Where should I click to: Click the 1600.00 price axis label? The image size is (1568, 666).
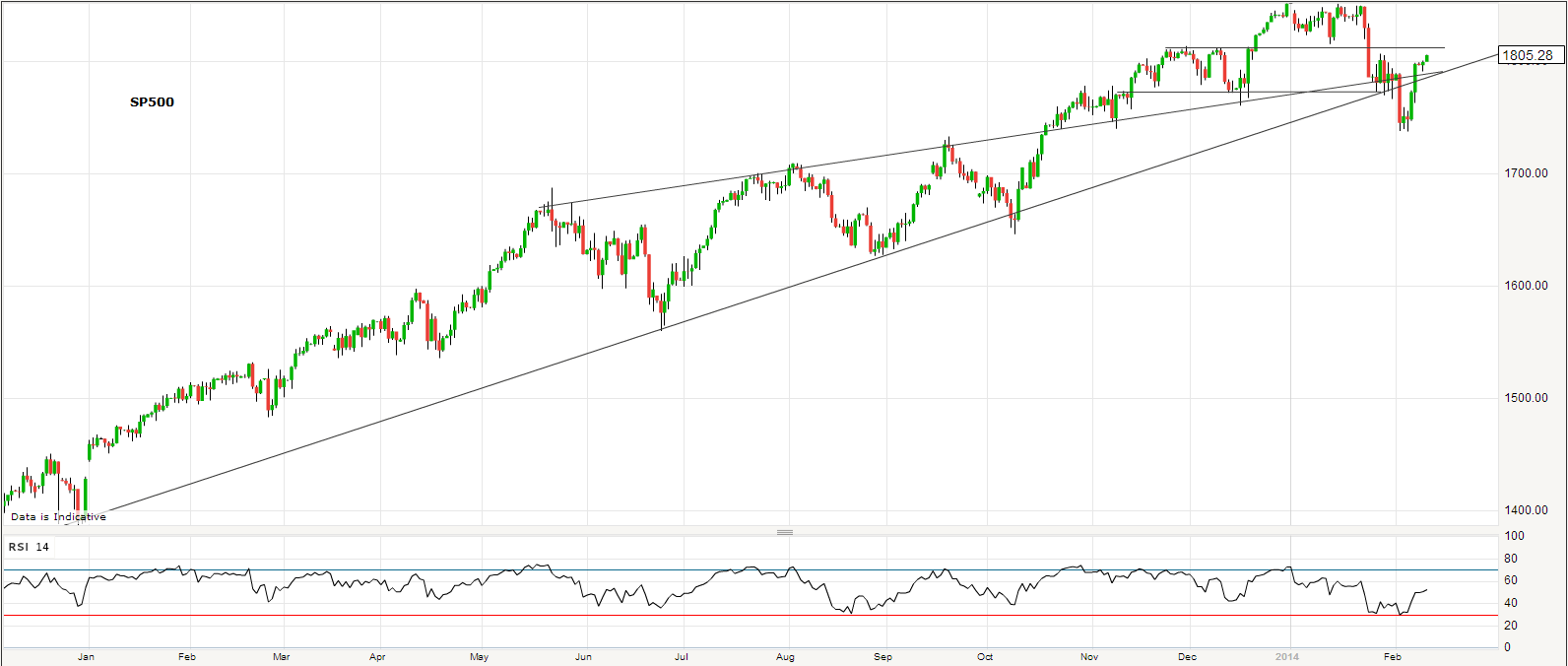(x=1525, y=286)
